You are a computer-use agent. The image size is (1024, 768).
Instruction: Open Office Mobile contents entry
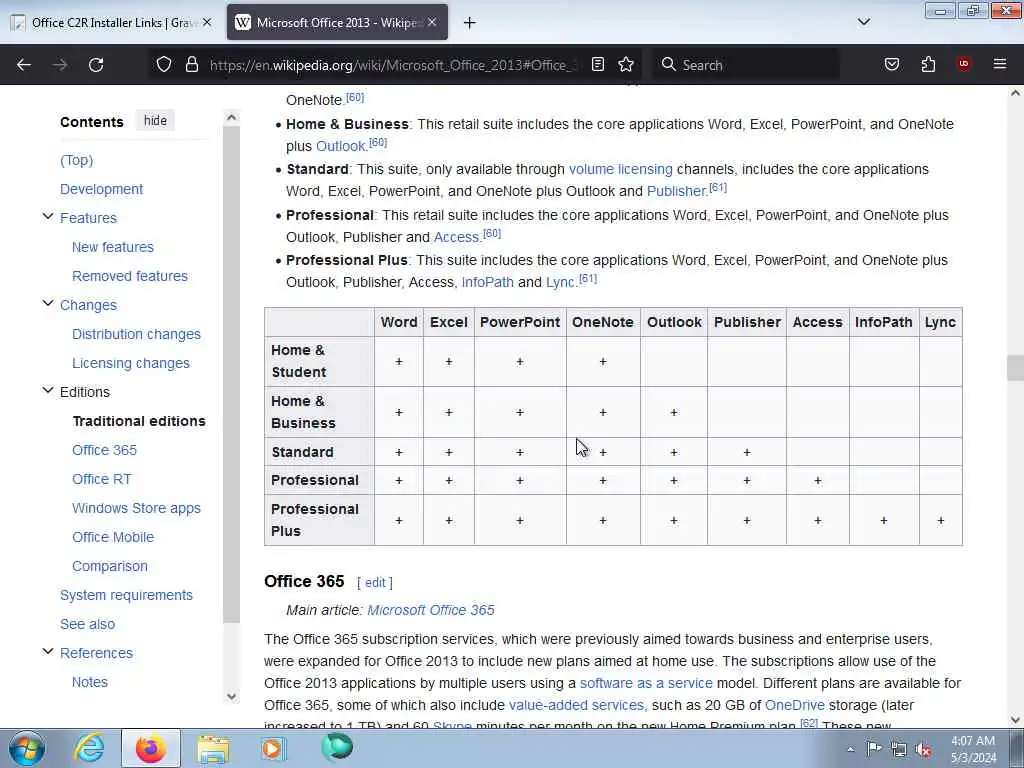coord(113,537)
